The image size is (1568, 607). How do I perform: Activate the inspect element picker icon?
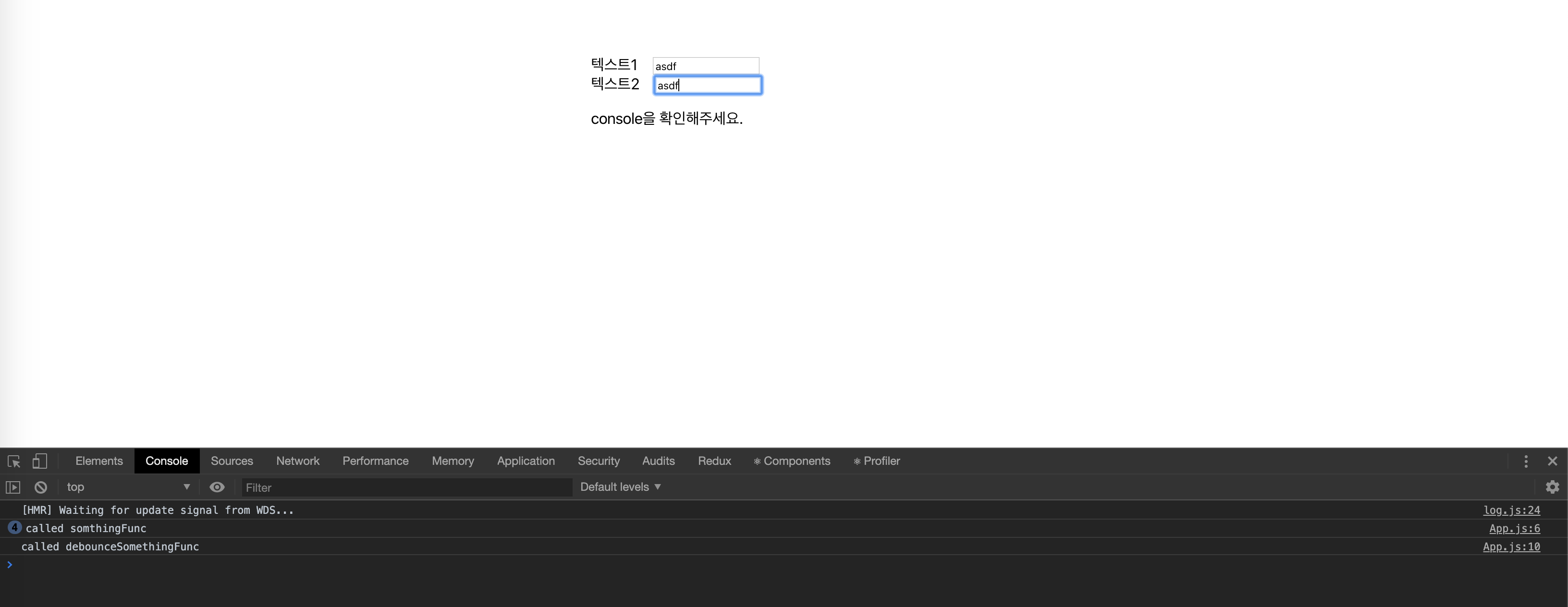tap(14, 461)
